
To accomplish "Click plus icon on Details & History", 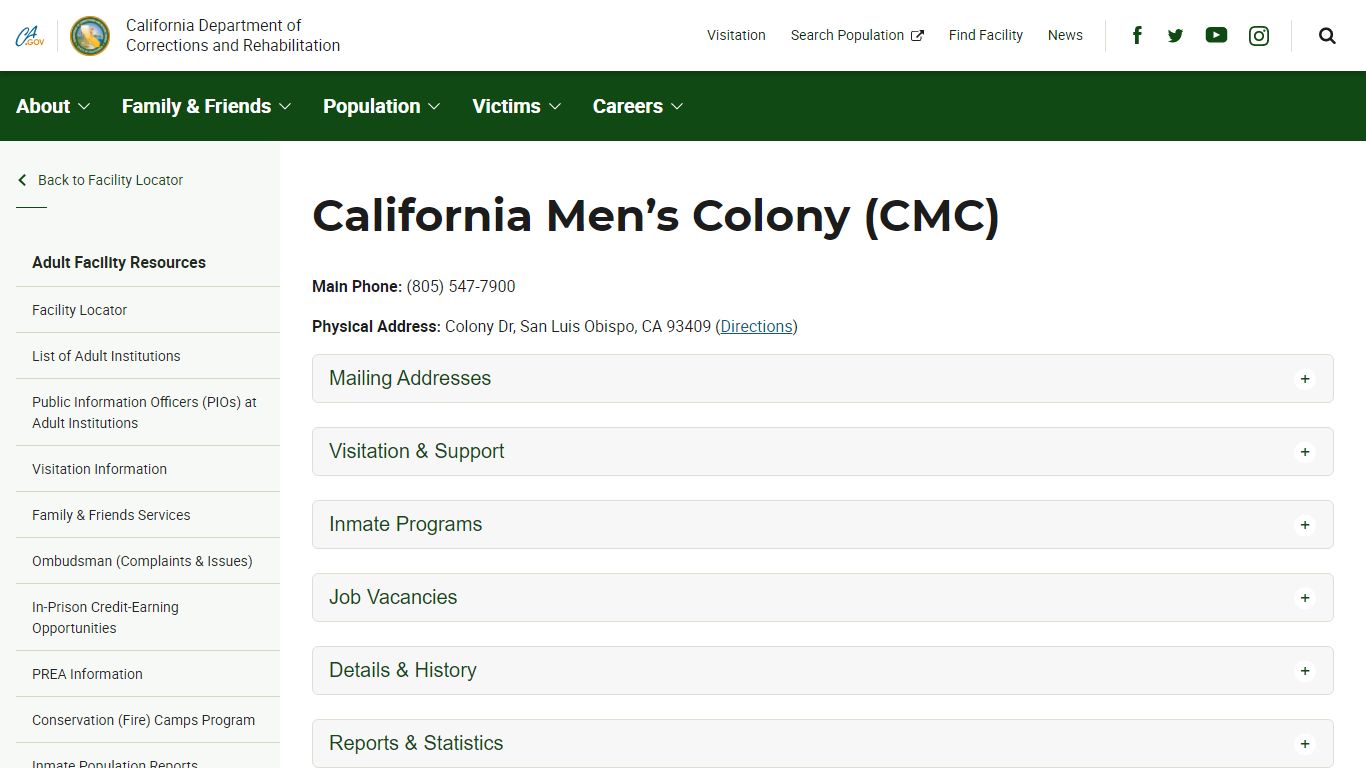I will click(1304, 671).
